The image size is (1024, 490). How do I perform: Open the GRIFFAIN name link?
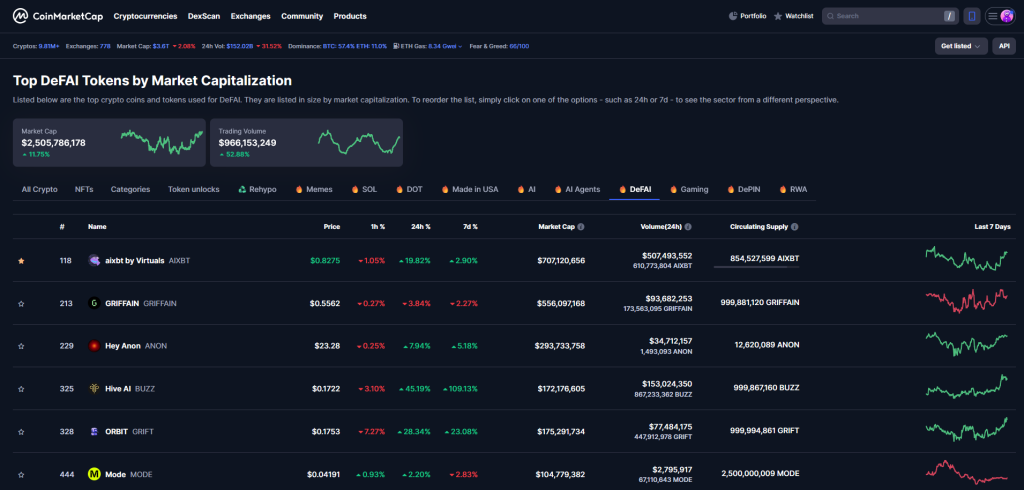point(122,303)
